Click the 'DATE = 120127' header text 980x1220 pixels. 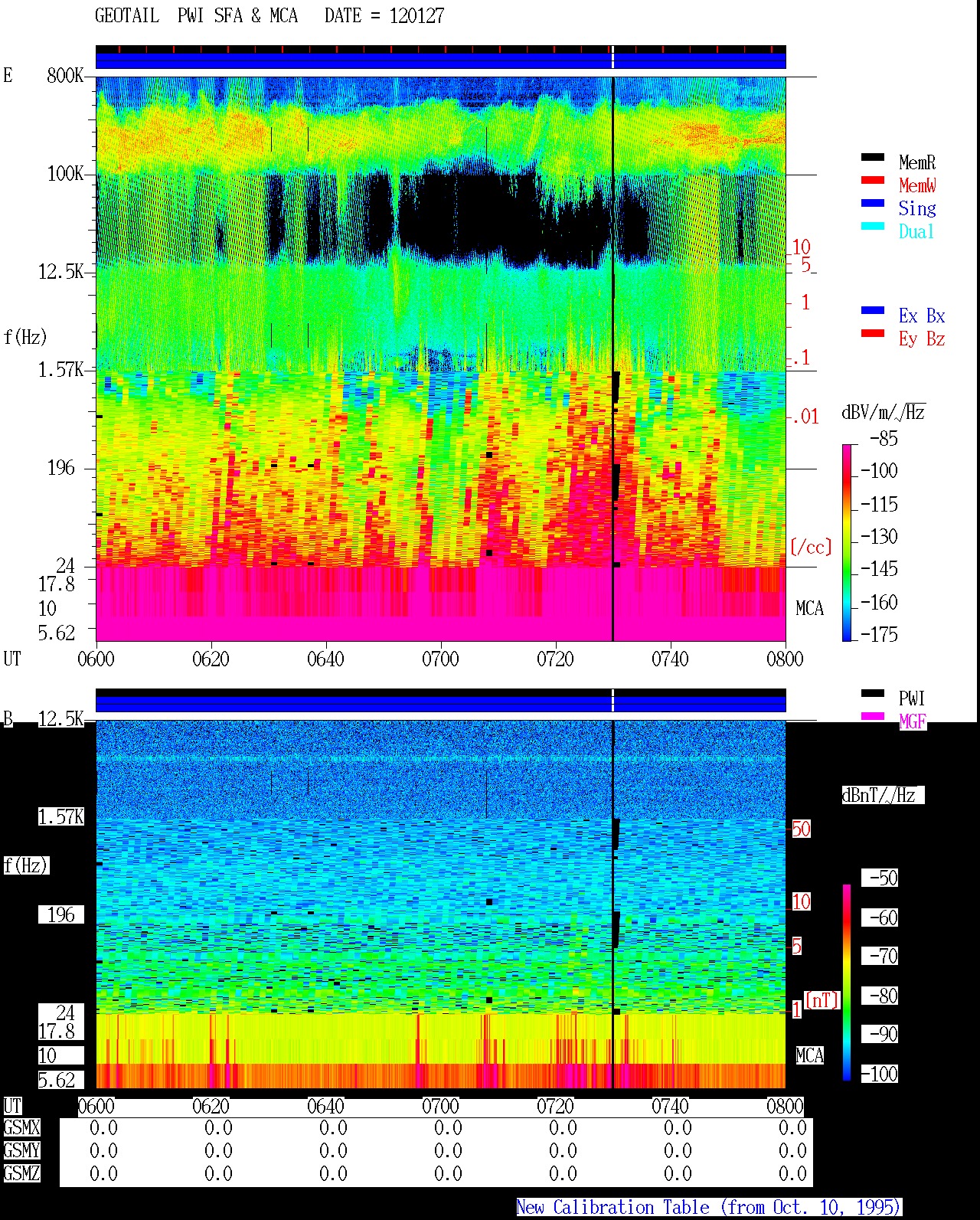[x=384, y=15]
